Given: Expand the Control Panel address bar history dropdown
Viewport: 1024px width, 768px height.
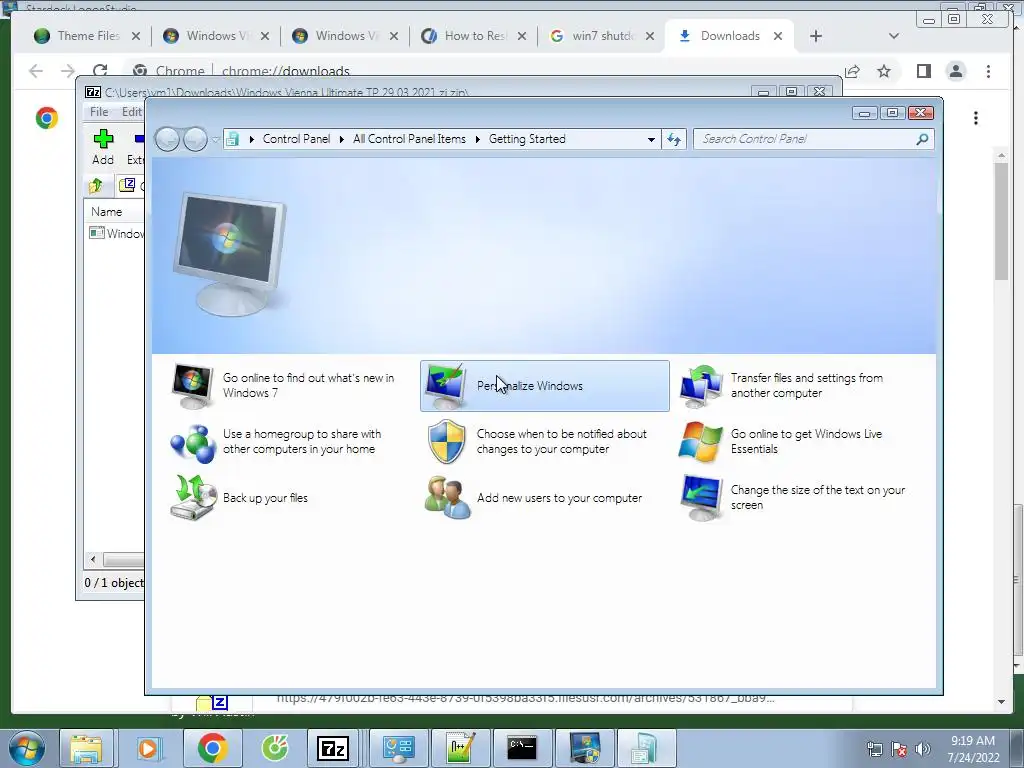Looking at the screenshot, I should coord(651,139).
